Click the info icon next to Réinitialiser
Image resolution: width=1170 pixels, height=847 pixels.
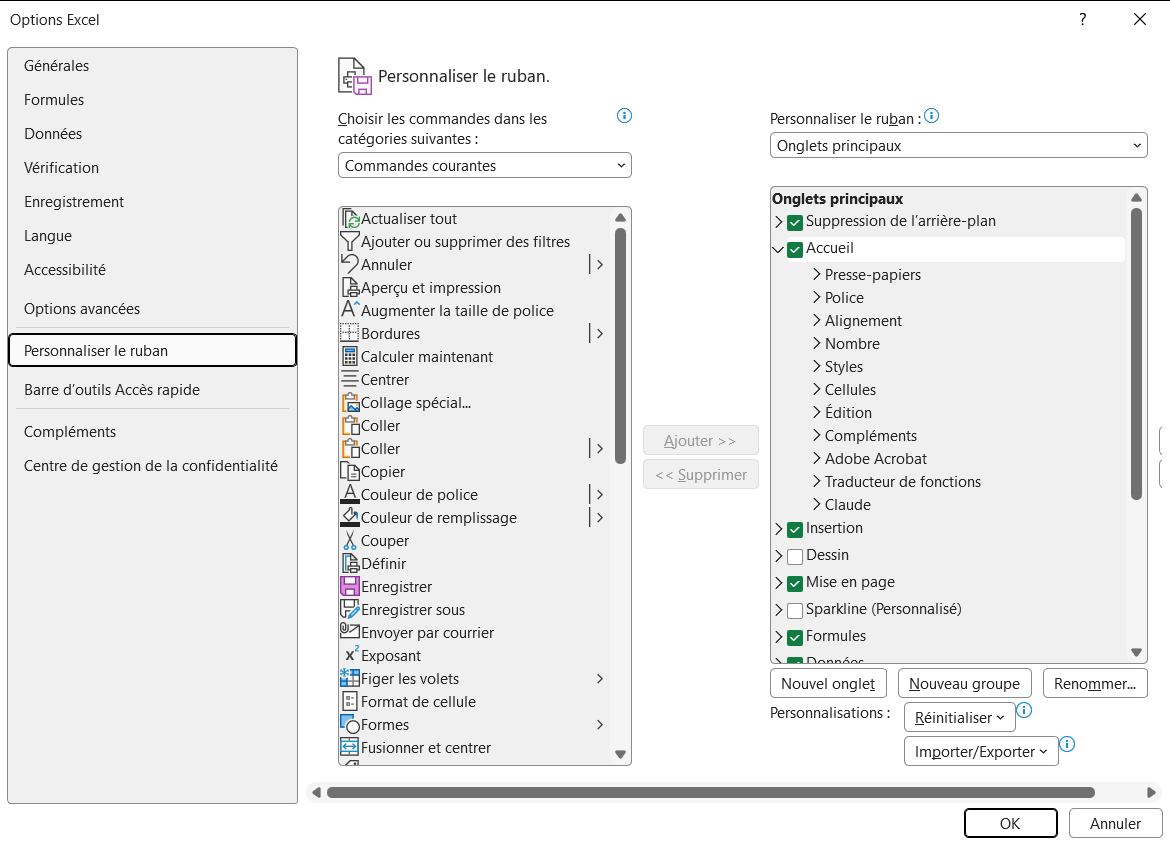pyautogui.click(x=1024, y=710)
